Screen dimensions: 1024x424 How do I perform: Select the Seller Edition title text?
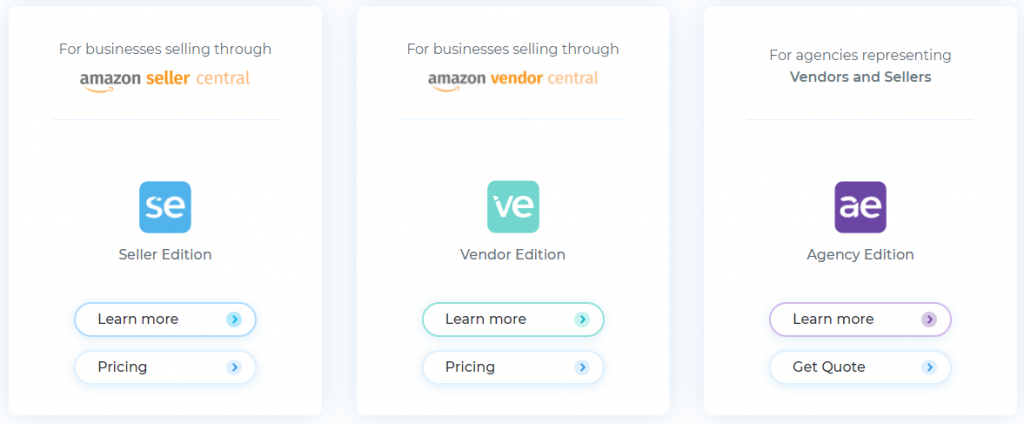(x=165, y=255)
